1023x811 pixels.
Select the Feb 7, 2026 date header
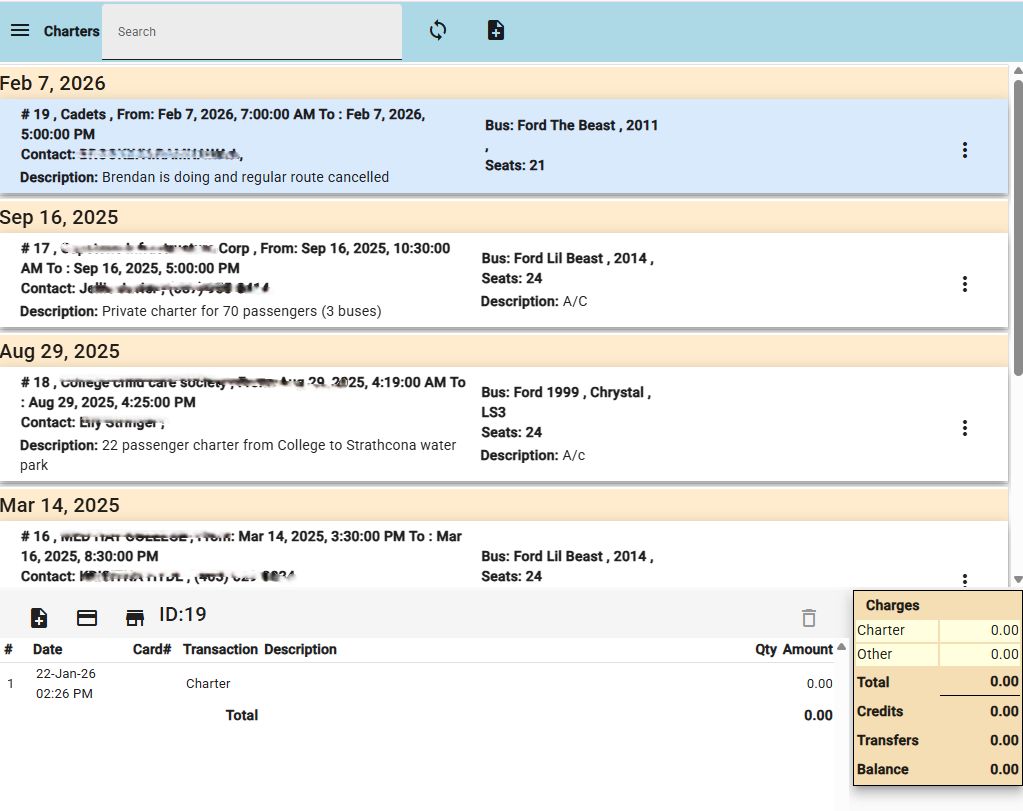pos(504,83)
